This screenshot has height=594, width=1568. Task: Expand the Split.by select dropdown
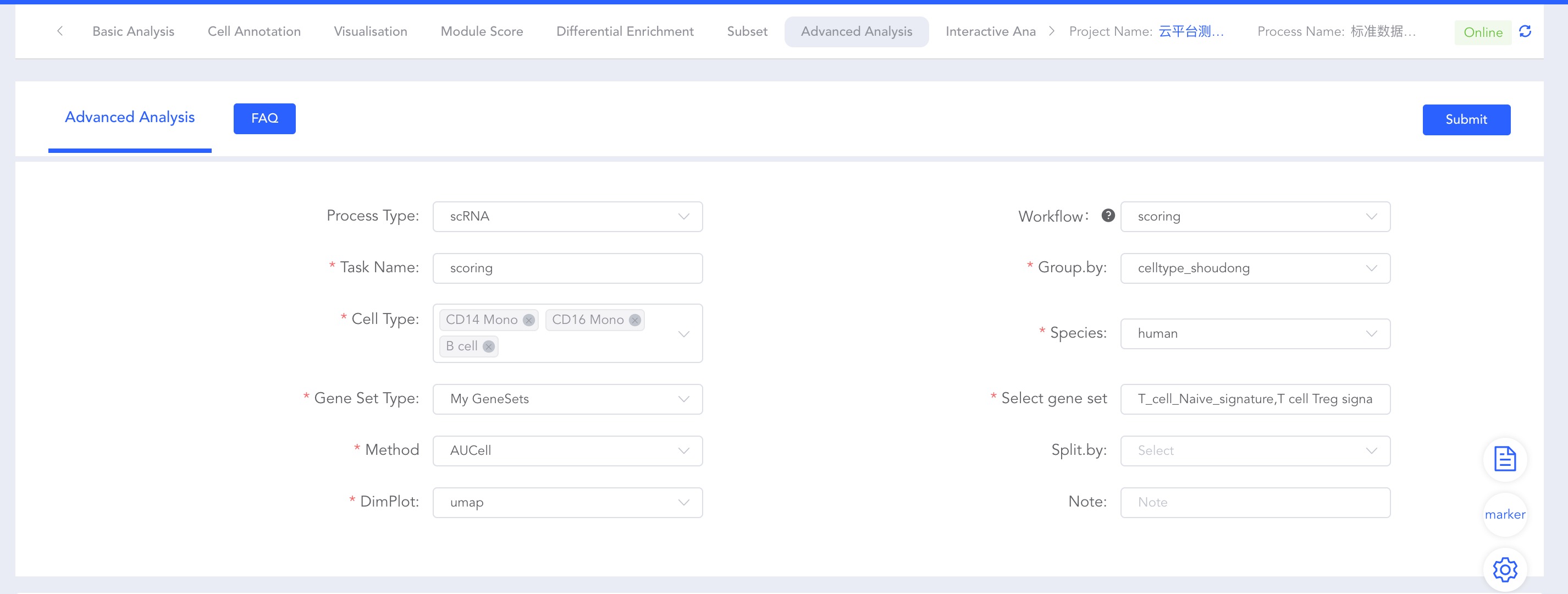point(1255,451)
